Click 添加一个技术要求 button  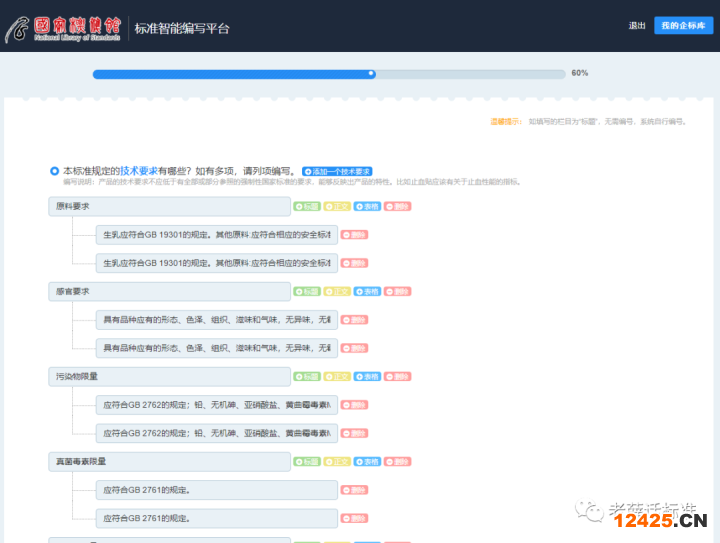tap(337, 171)
